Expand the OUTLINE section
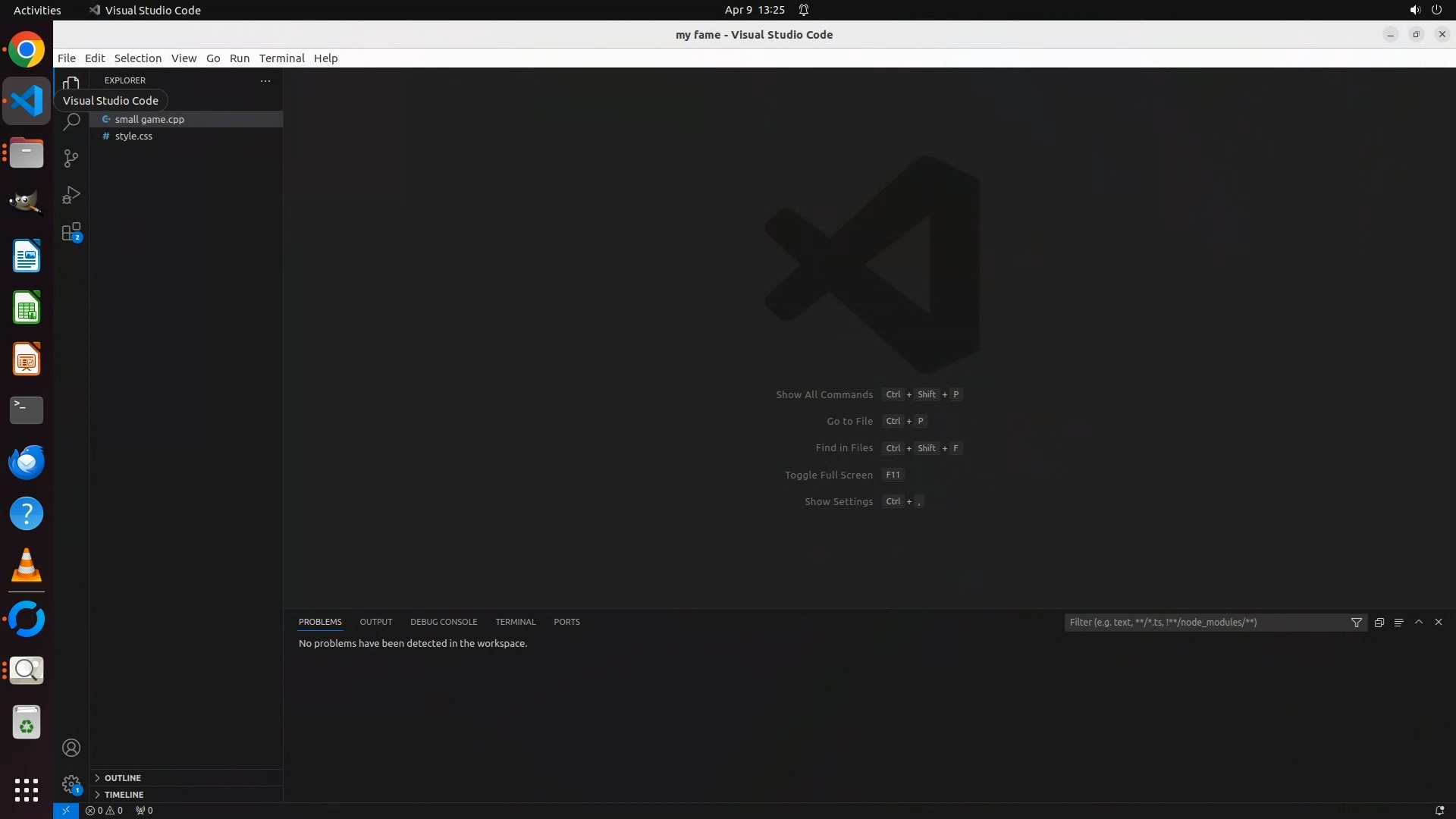1456x819 pixels. 123,778
